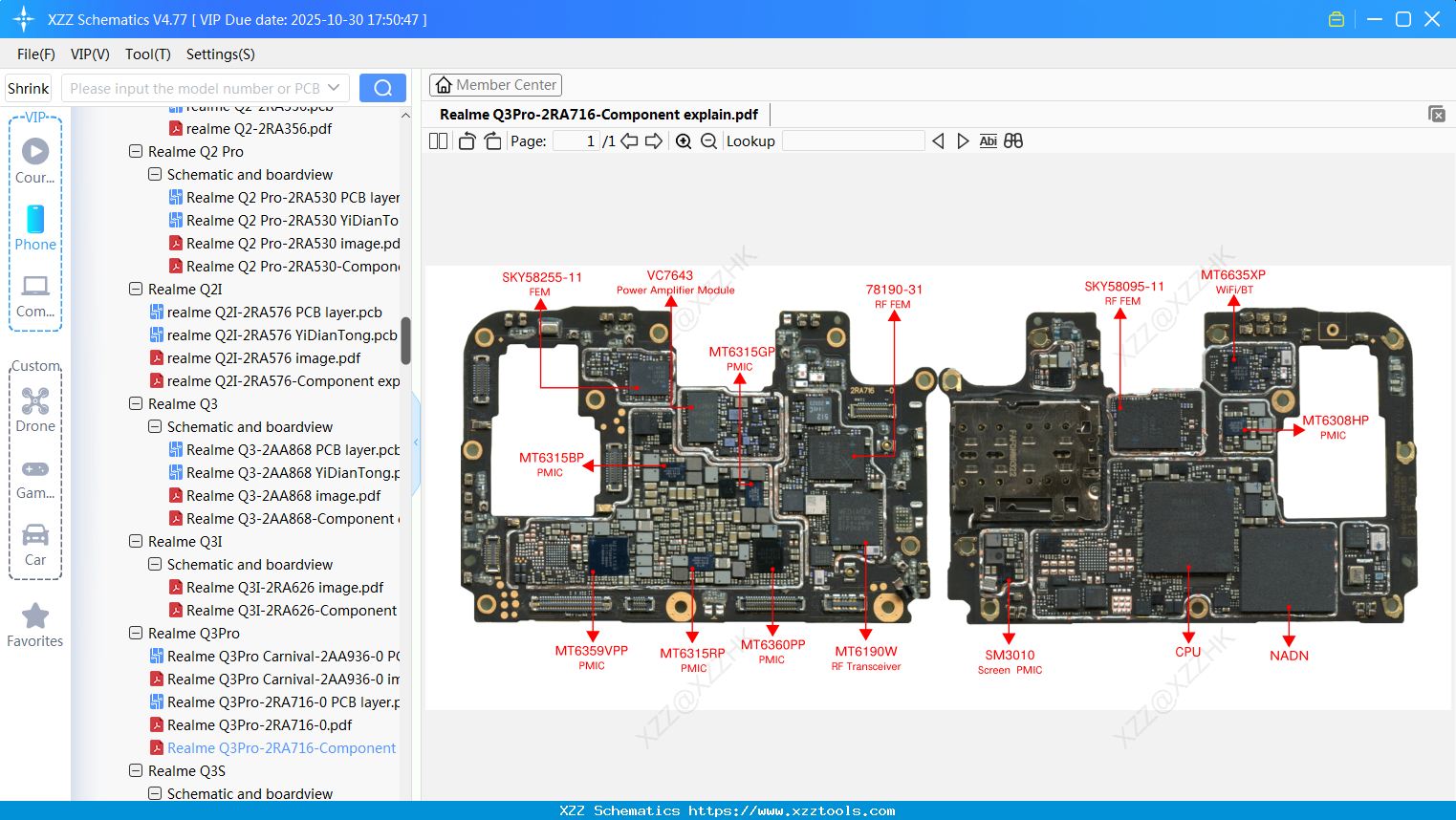Open the Member Center
The image size is (1456, 820).
pyautogui.click(x=495, y=84)
